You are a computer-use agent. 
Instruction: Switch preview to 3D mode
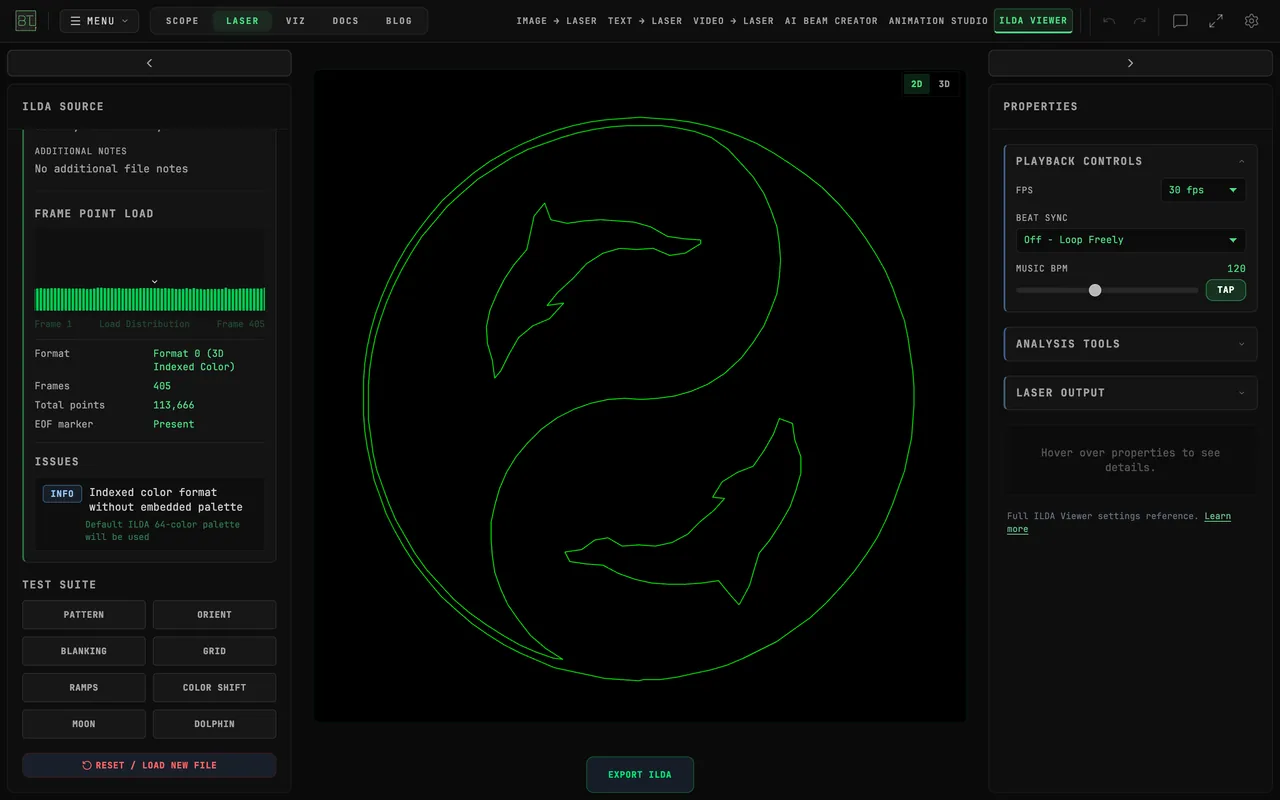point(944,84)
